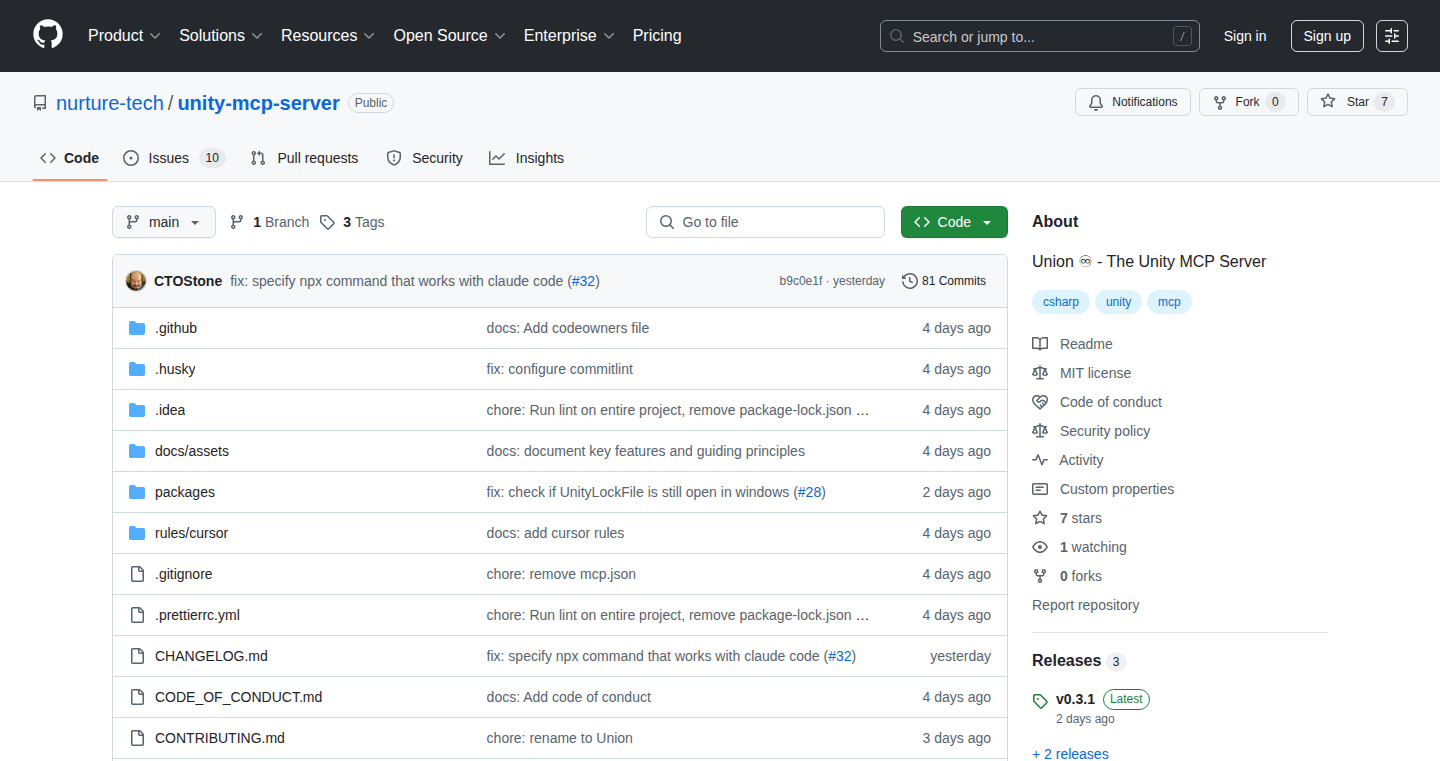
Task: Open the unity-mcp-server repository link
Action: (259, 103)
